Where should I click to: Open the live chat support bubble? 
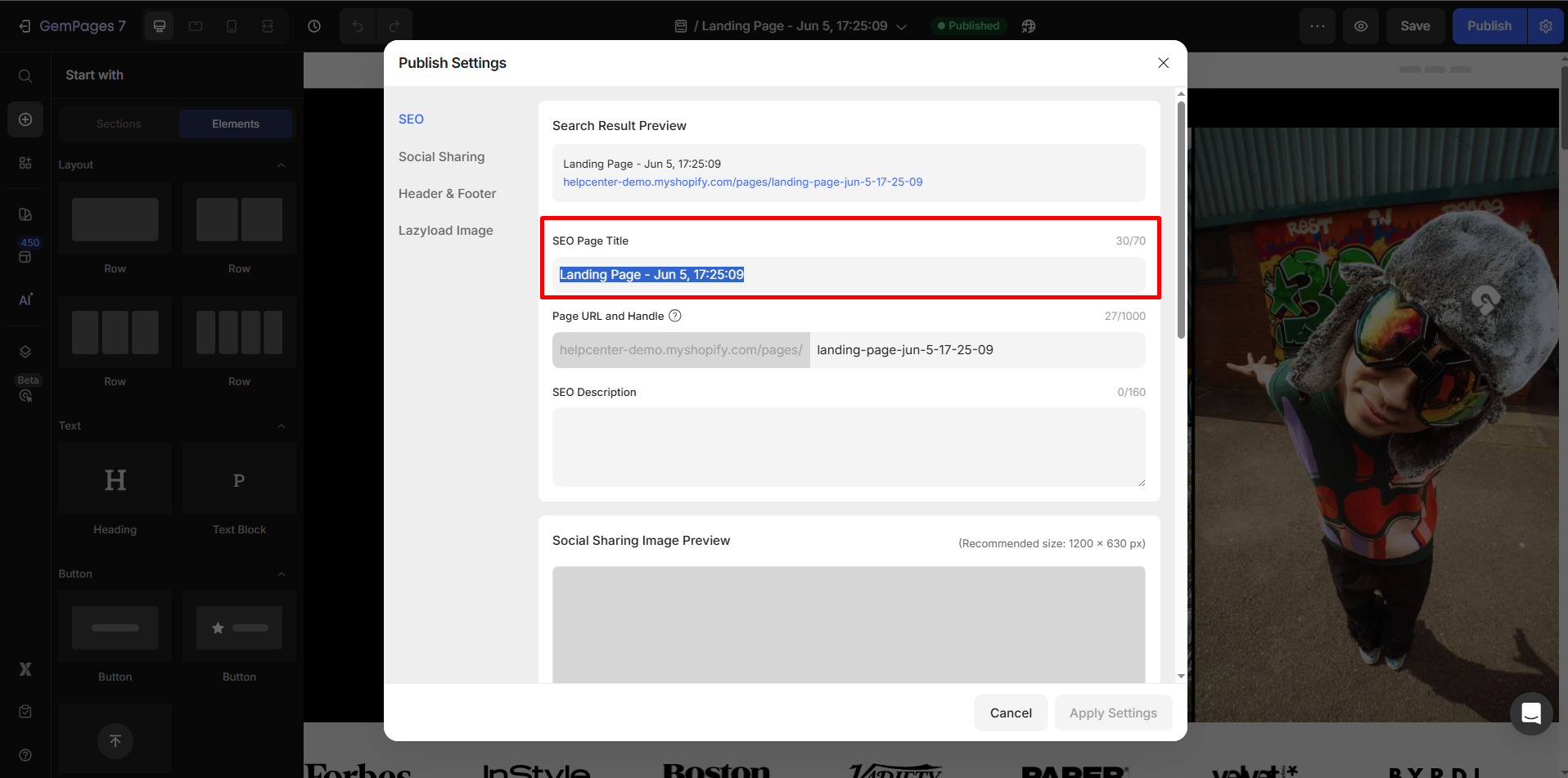point(1530,713)
